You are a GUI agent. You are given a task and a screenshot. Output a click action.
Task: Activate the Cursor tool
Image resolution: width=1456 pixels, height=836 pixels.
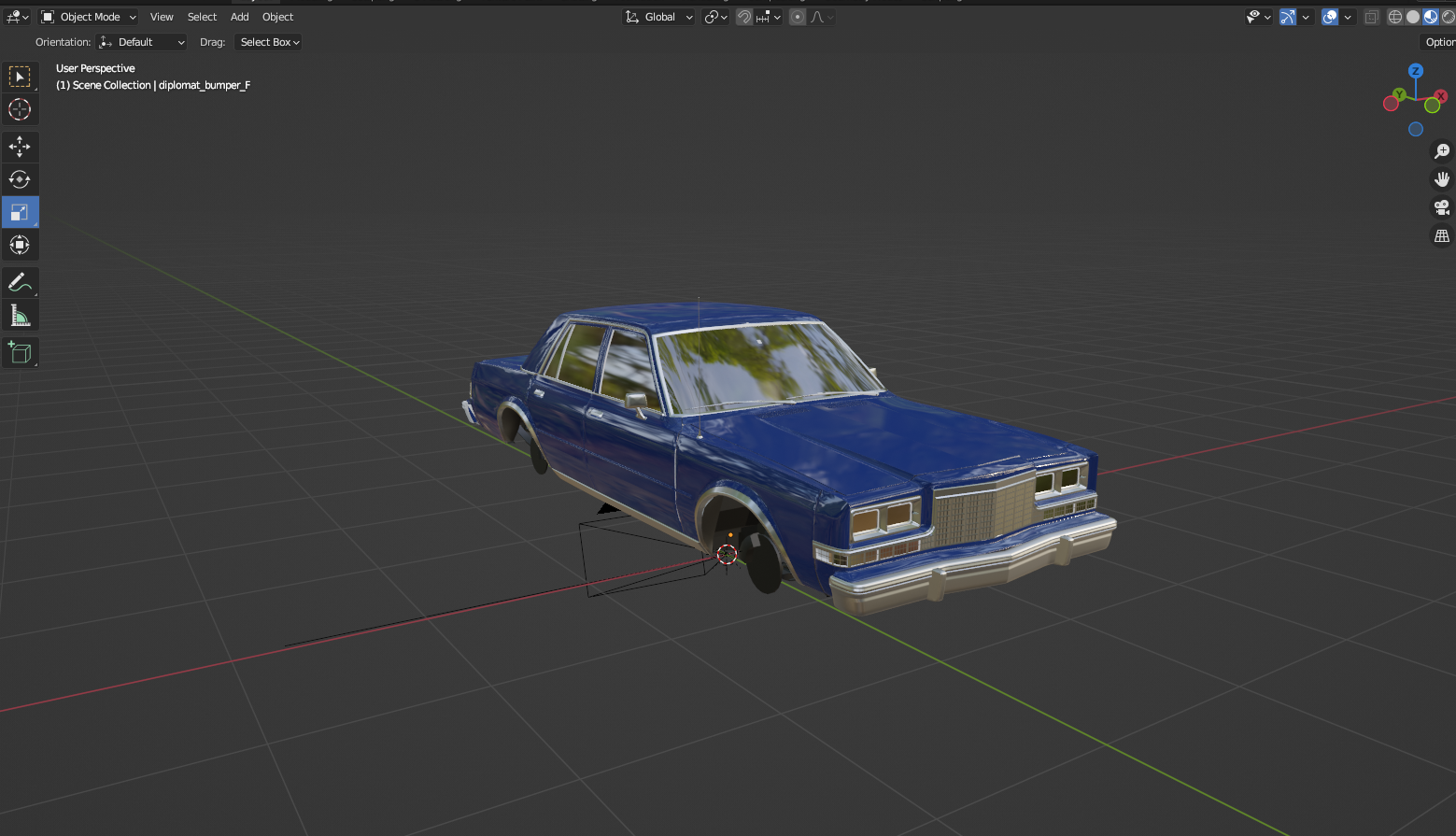[x=20, y=109]
